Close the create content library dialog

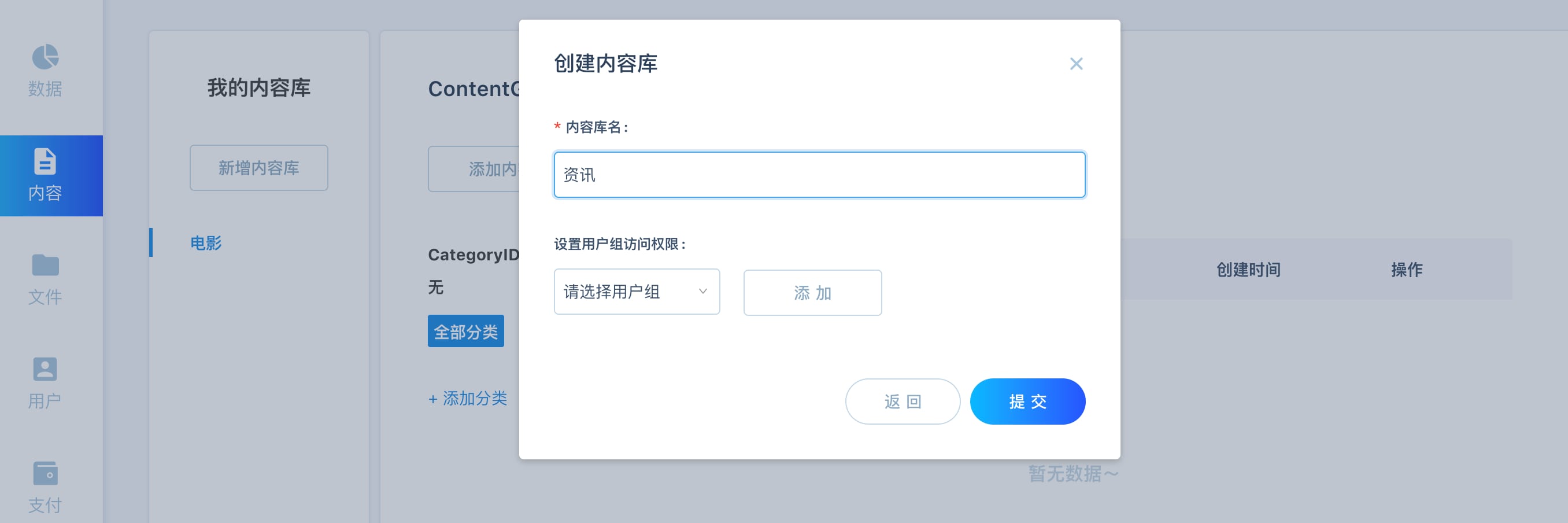(x=1075, y=64)
